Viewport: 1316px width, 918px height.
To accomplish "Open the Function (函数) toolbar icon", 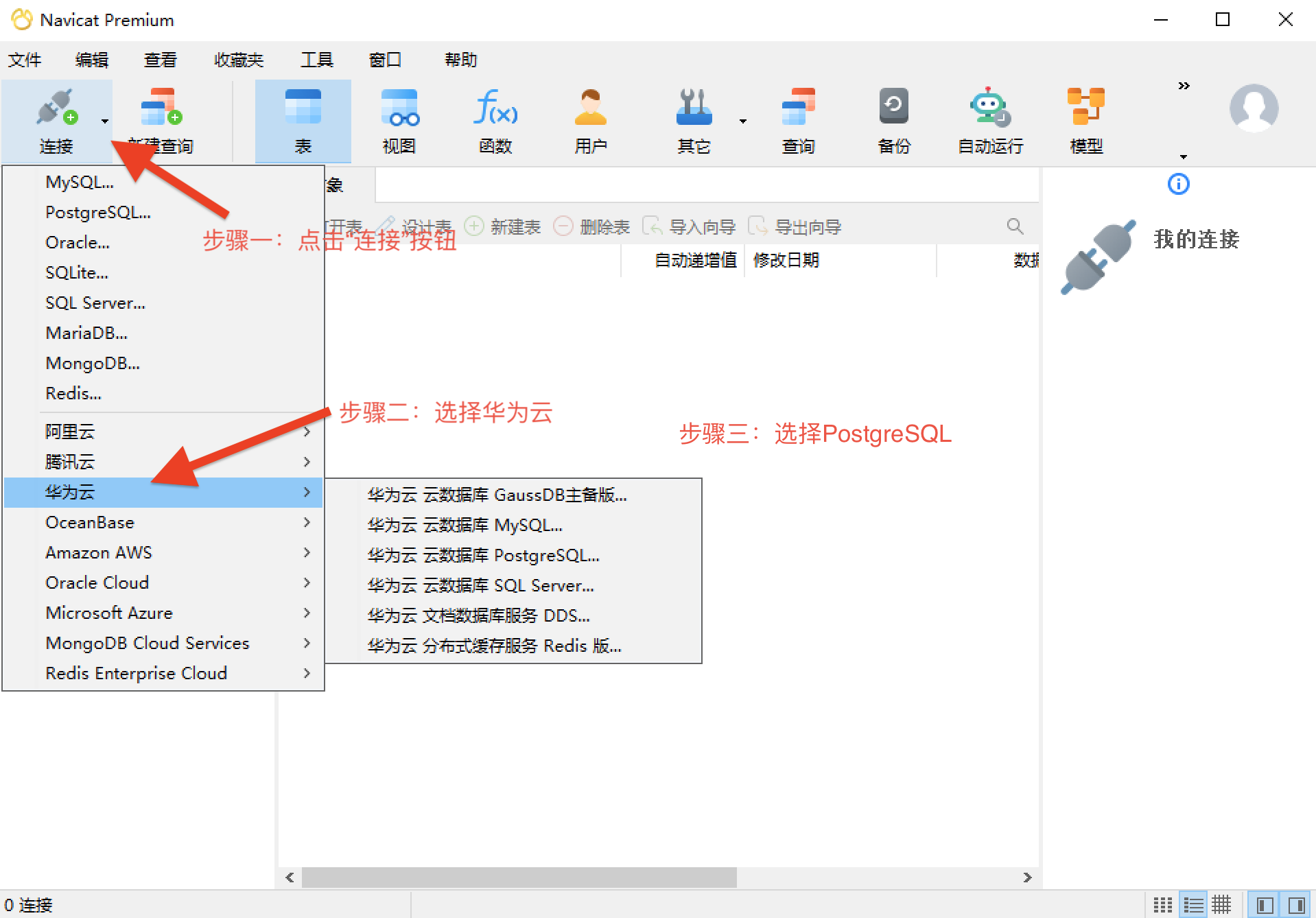I will (x=495, y=107).
